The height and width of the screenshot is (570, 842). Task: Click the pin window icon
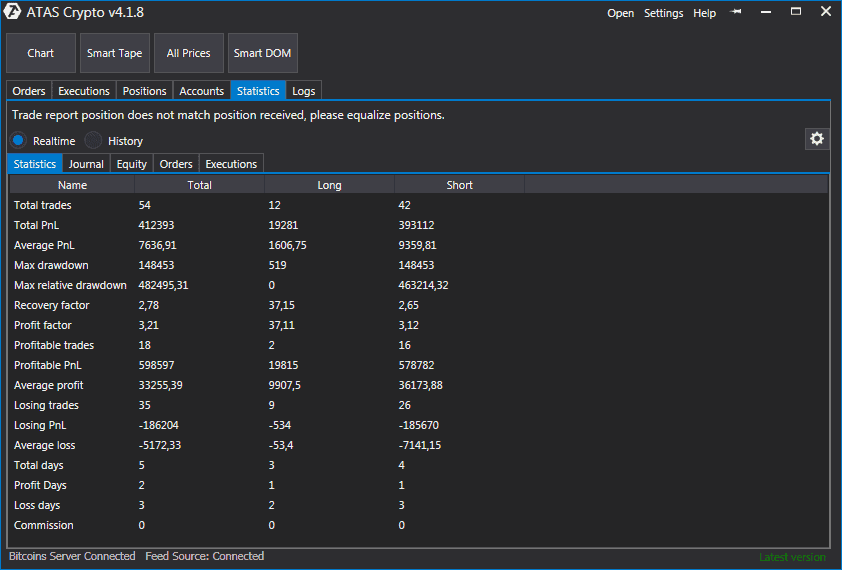tap(737, 12)
